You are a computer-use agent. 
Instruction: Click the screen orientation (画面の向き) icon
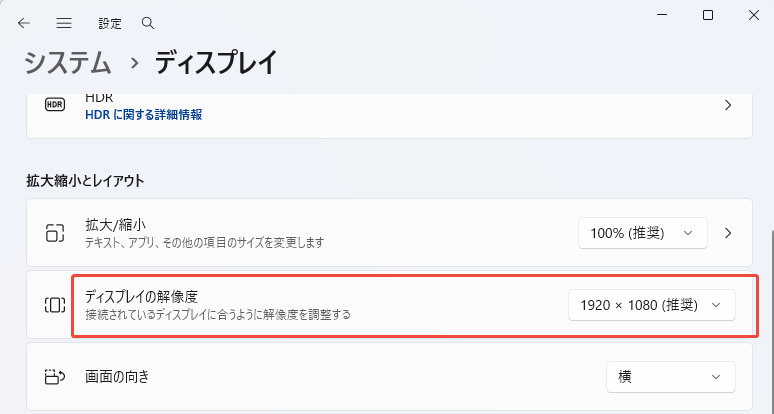54,377
